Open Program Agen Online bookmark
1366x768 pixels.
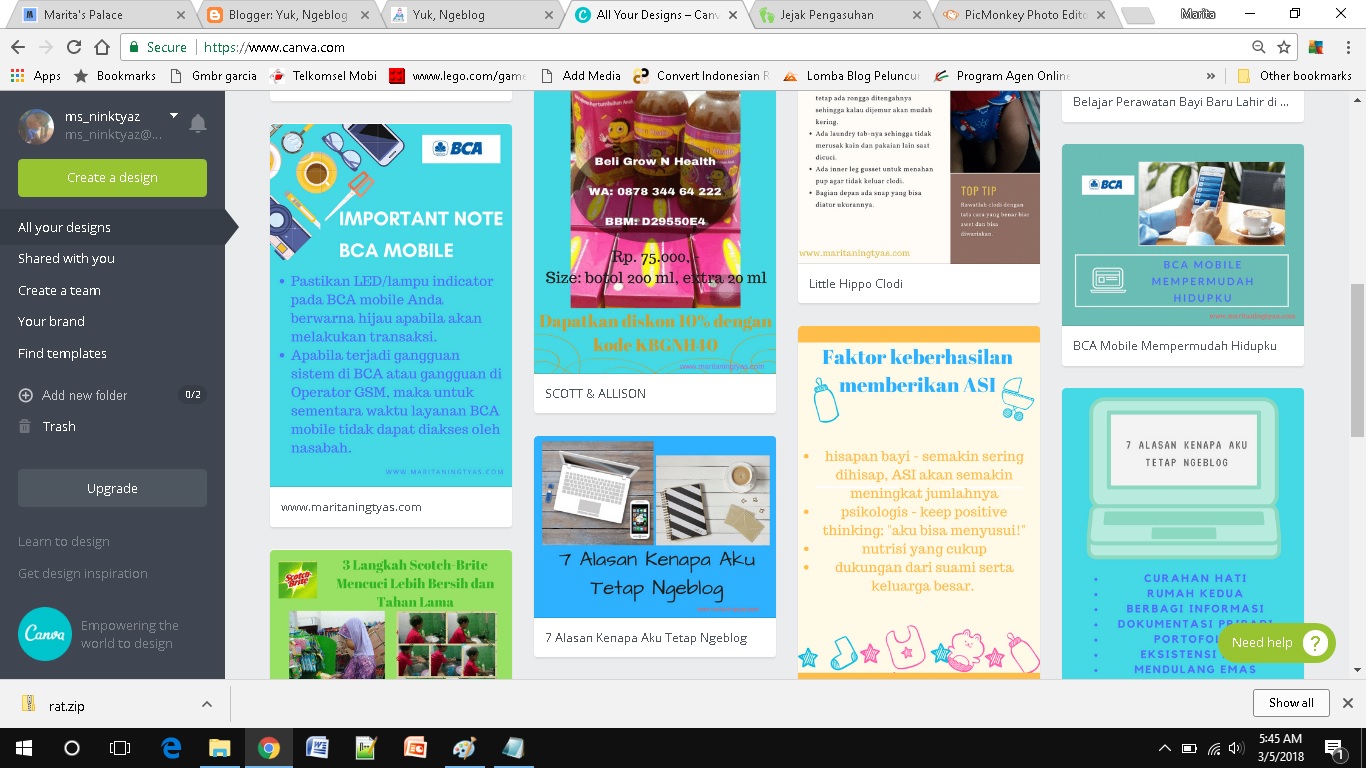[1001, 76]
